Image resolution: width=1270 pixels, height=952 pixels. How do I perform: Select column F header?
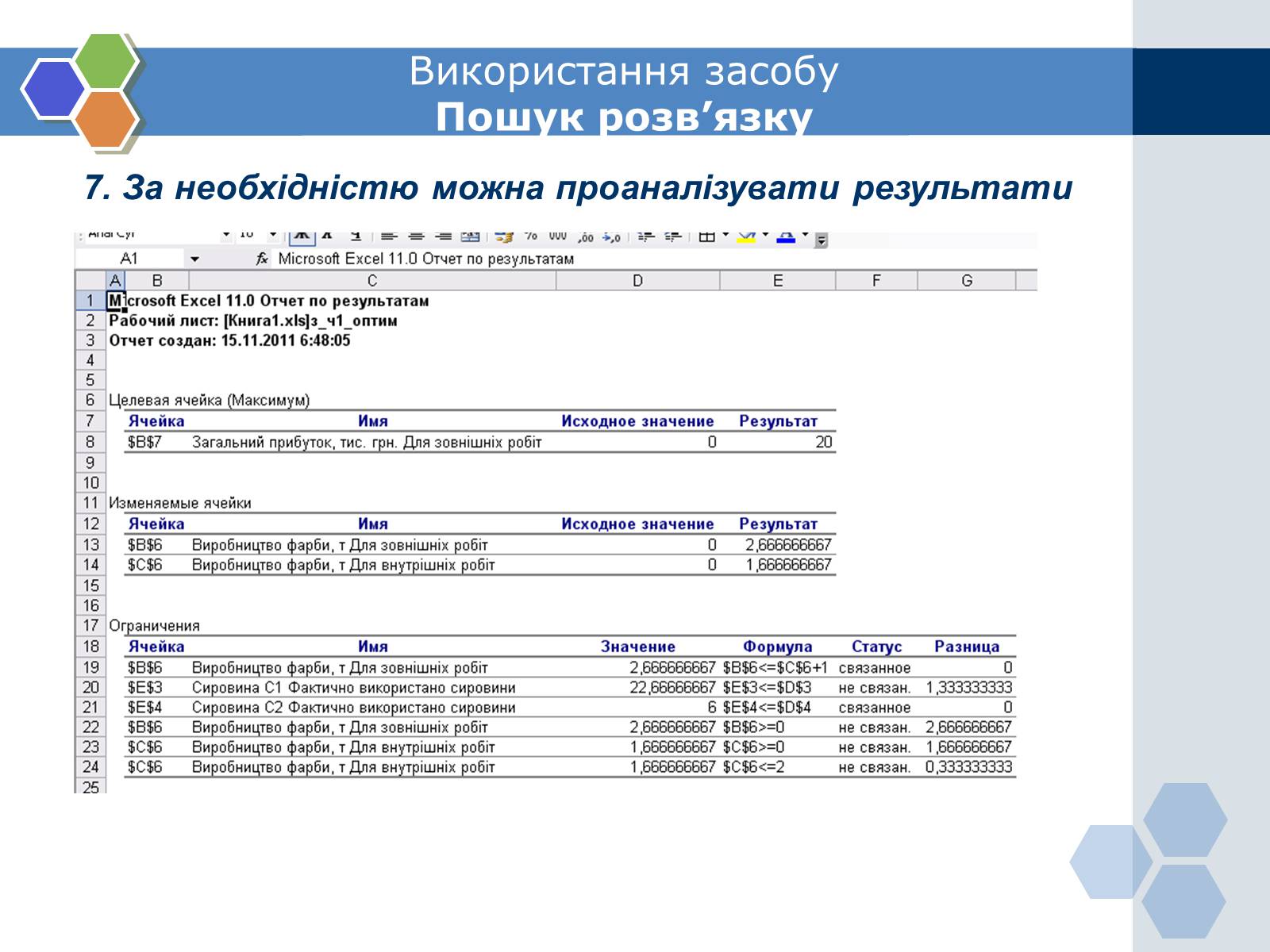[x=876, y=281]
